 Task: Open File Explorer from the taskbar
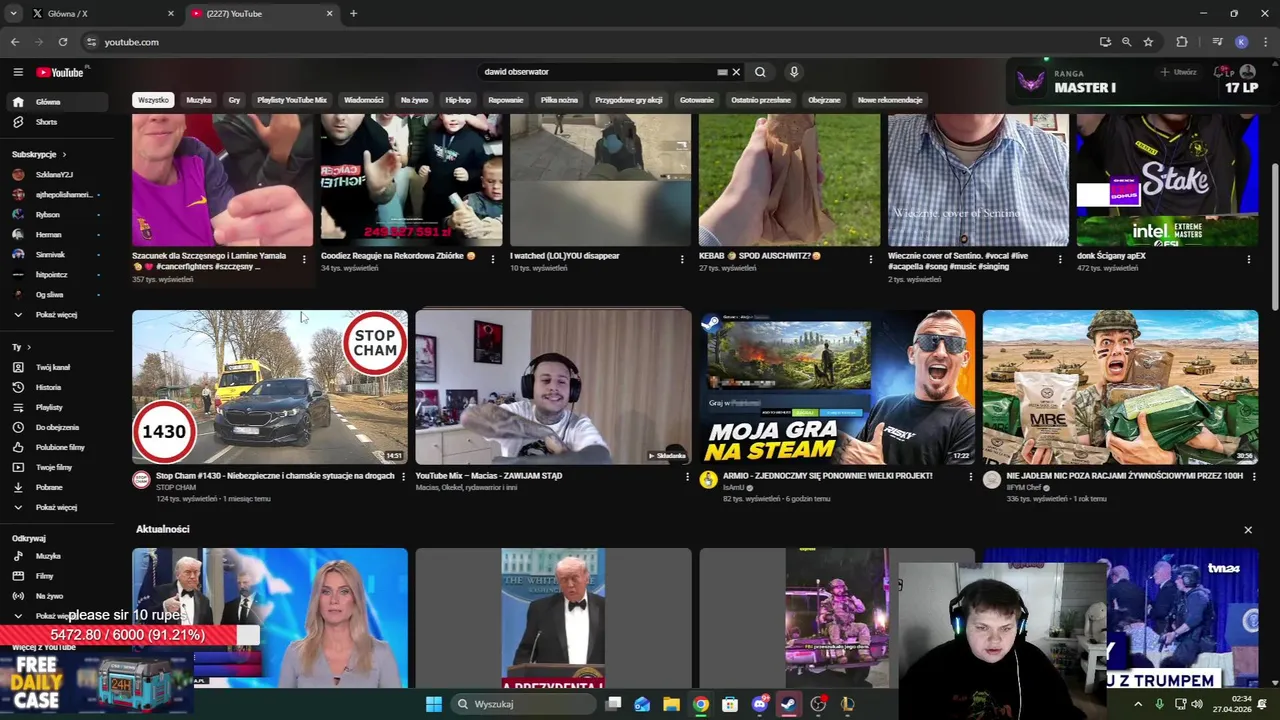pyautogui.click(x=671, y=704)
